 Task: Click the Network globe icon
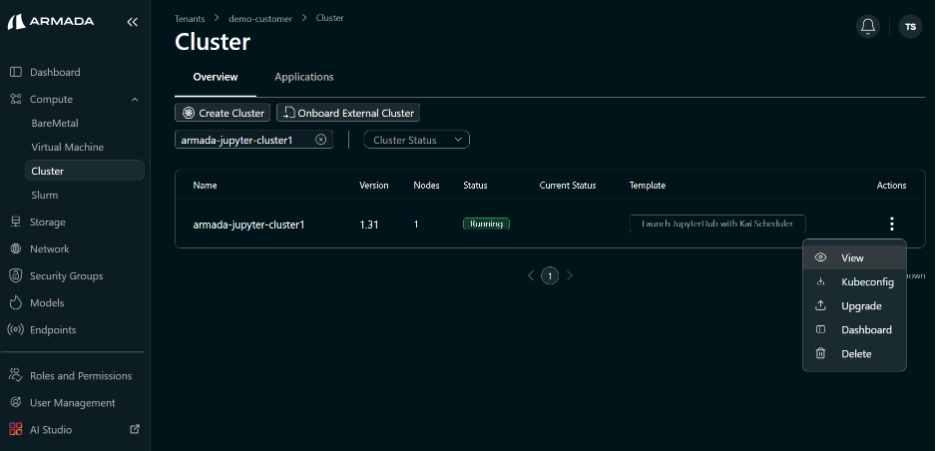pyautogui.click(x=16, y=249)
